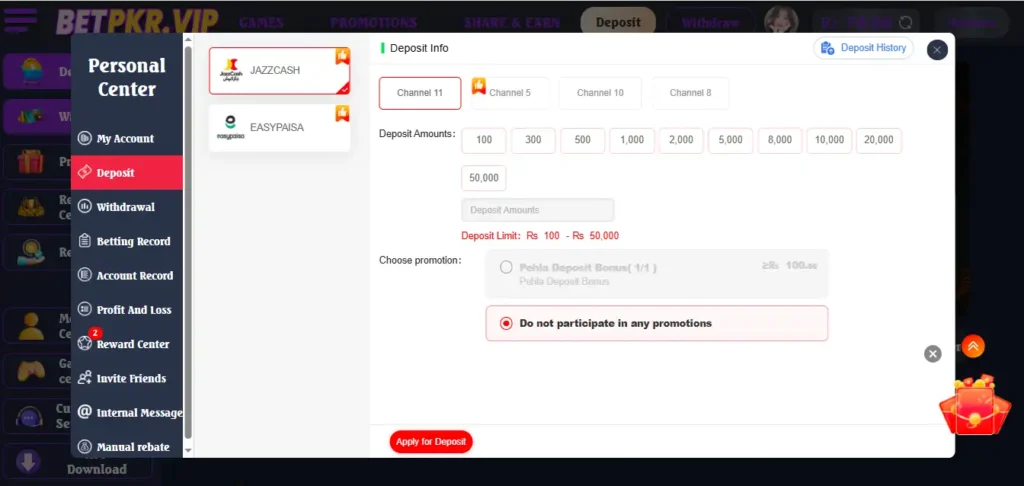
Task: Open PROMOTIONS in top navigation
Action: 374,22
